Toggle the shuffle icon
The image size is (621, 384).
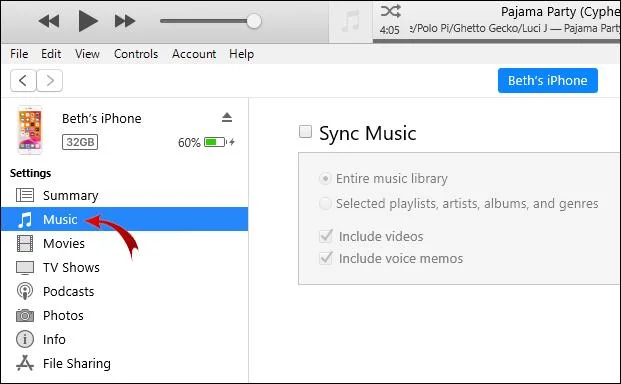391,11
